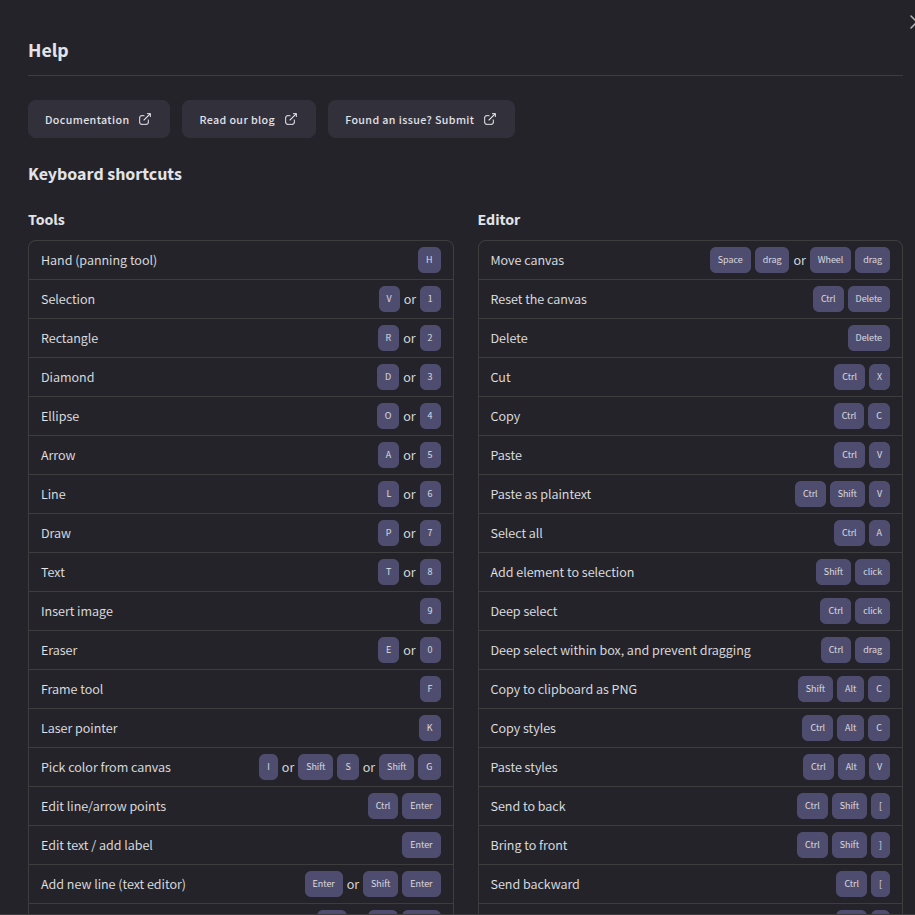Click the L key badge in the Line row
Viewport: 915px width, 915px height.
click(388, 494)
